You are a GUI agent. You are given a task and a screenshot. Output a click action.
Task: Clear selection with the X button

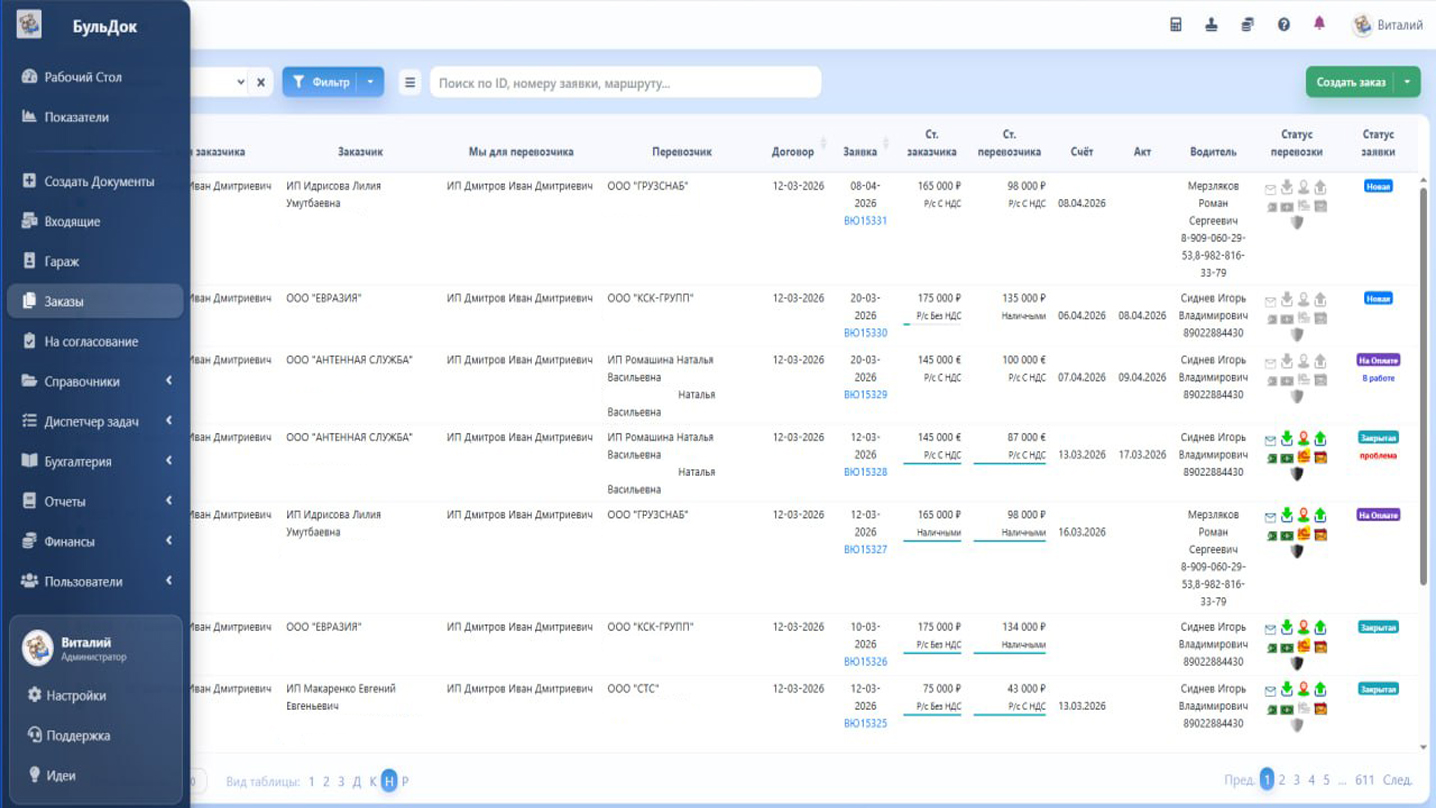261,82
